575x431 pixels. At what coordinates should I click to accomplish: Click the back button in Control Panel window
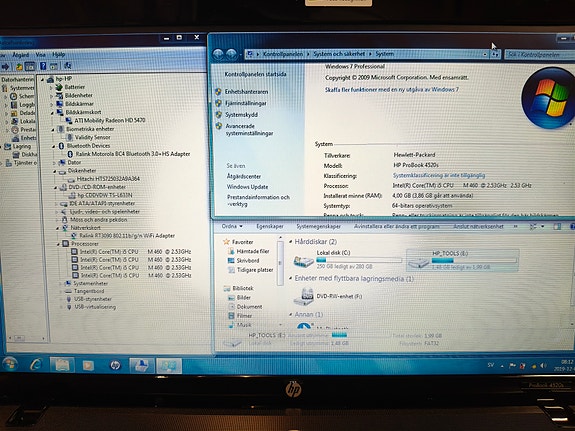point(218,54)
